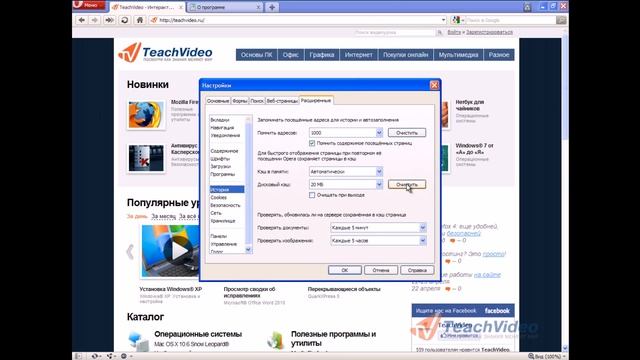
Task: Close the Настройки dialog
Action: point(434,85)
